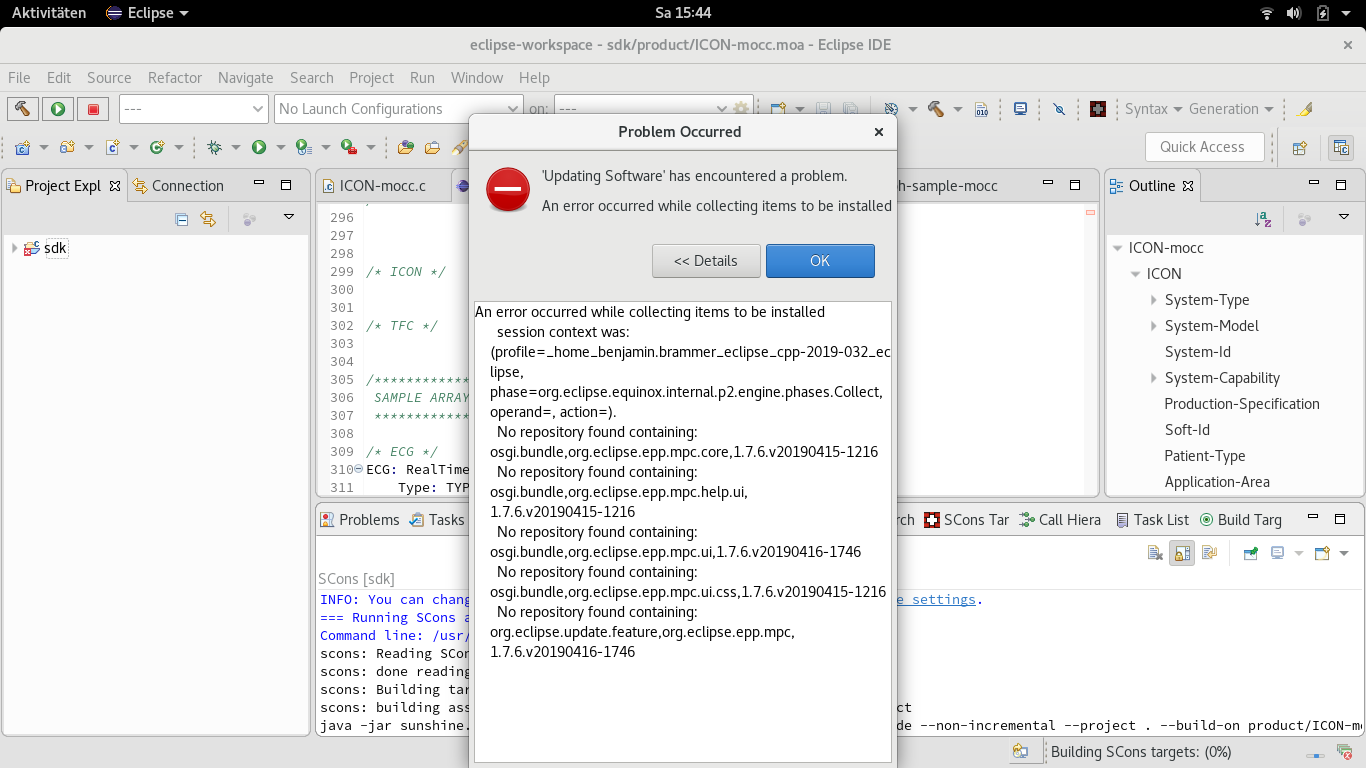Click the binary 010 file icon
This screenshot has width=1366, height=768.
click(x=982, y=109)
